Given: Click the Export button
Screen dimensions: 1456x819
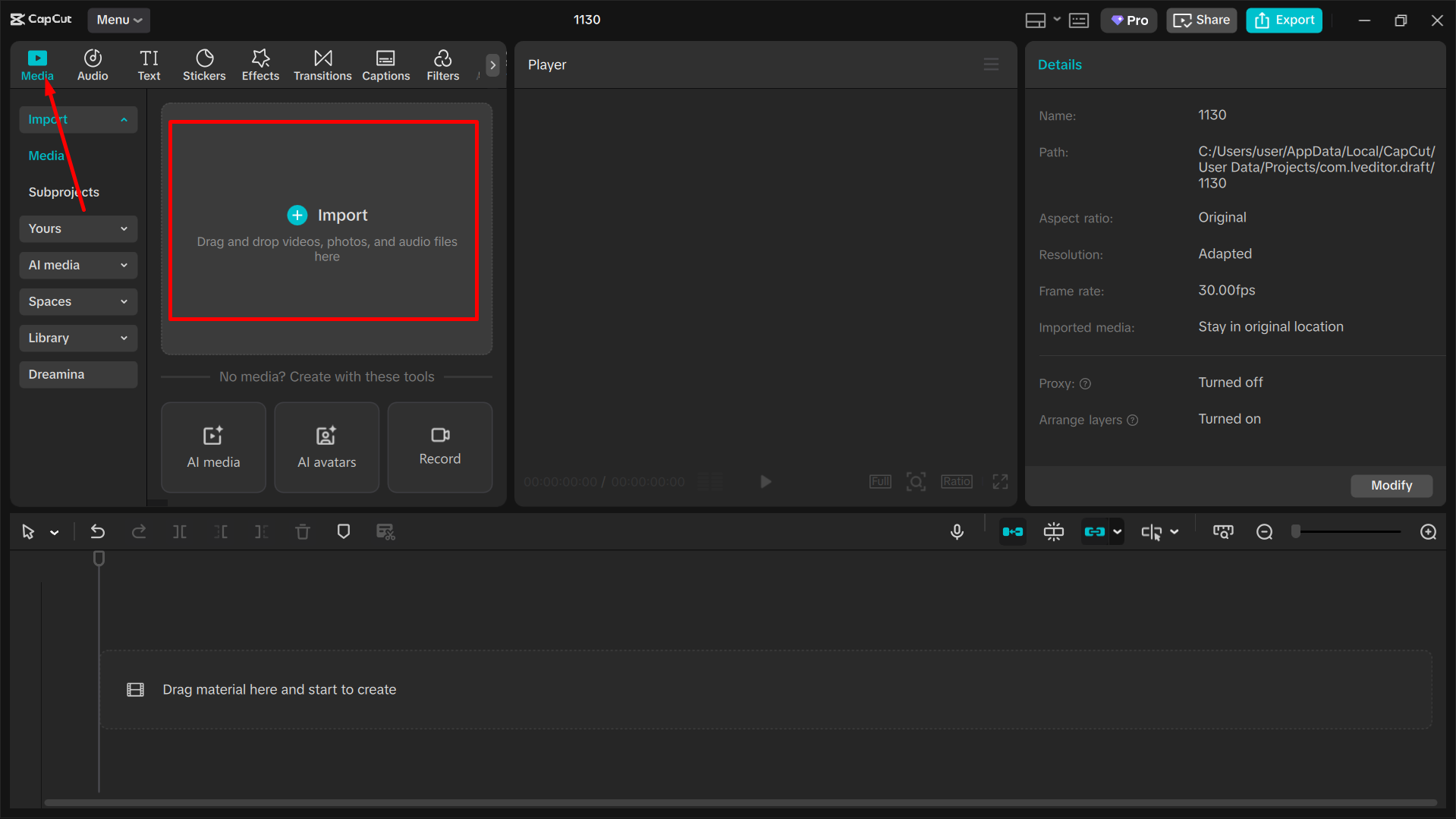Looking at the screenshot, I should tap(1283, 20).
